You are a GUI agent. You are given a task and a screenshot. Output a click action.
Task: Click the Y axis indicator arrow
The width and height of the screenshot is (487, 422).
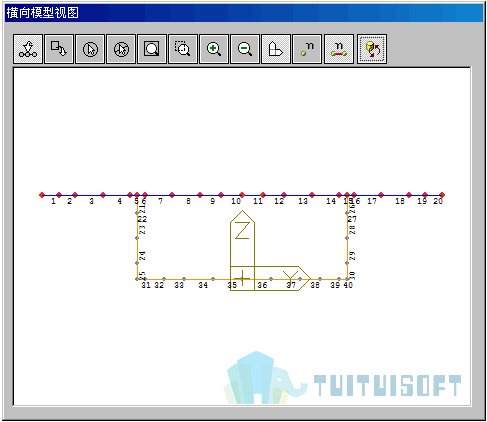(x=283, y=278)
